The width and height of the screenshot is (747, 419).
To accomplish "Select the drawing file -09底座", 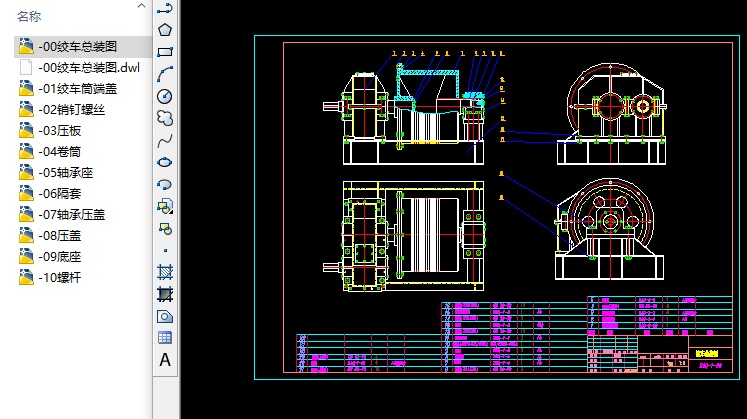I will (x=60, y=256).
